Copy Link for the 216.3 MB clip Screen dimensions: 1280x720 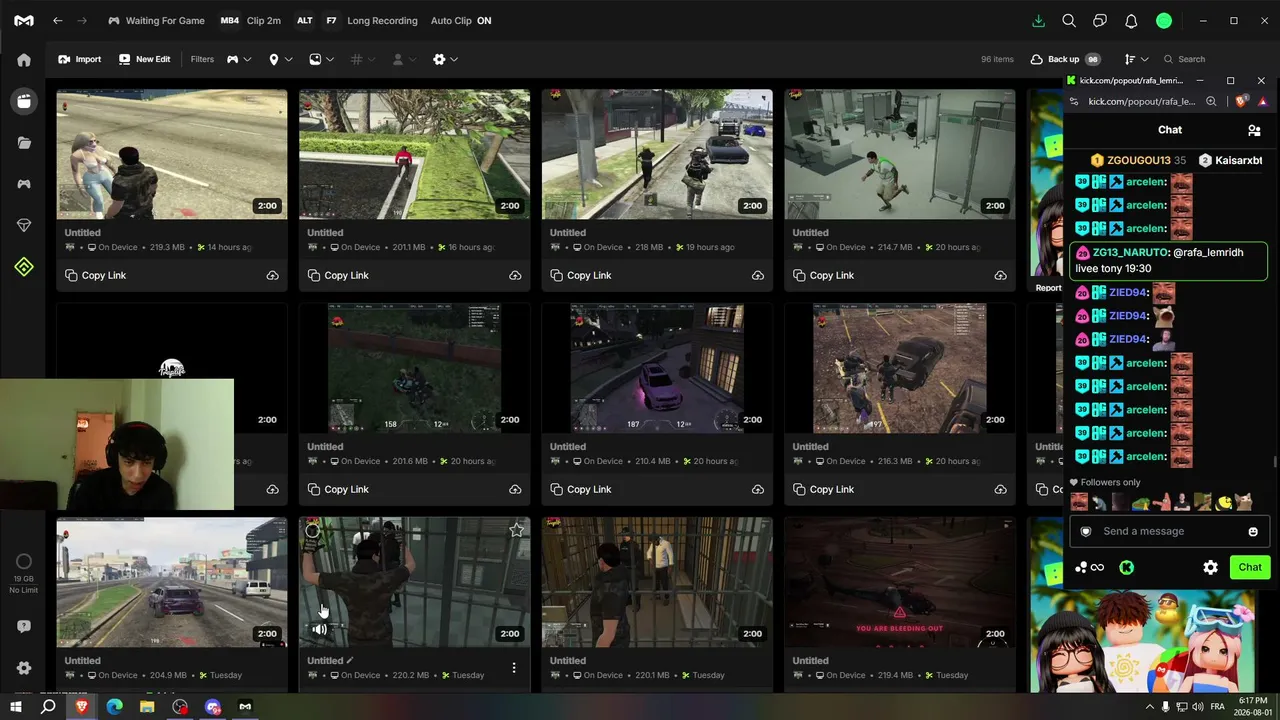click(x=824, y=489)
